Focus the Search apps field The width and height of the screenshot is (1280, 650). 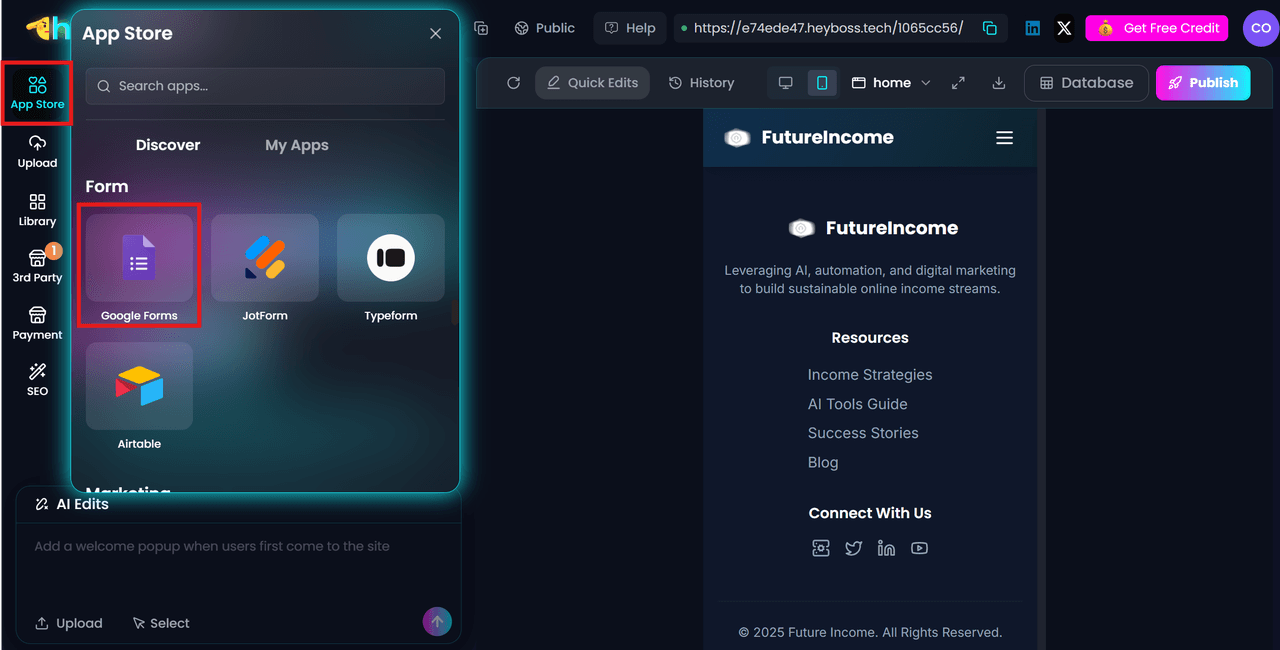[265, 86]
